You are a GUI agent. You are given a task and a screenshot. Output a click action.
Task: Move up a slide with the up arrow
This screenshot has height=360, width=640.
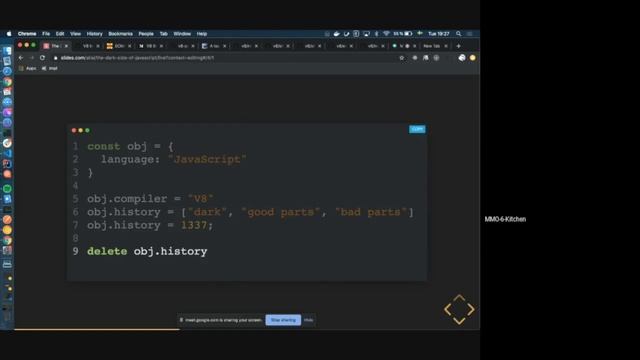459,298
